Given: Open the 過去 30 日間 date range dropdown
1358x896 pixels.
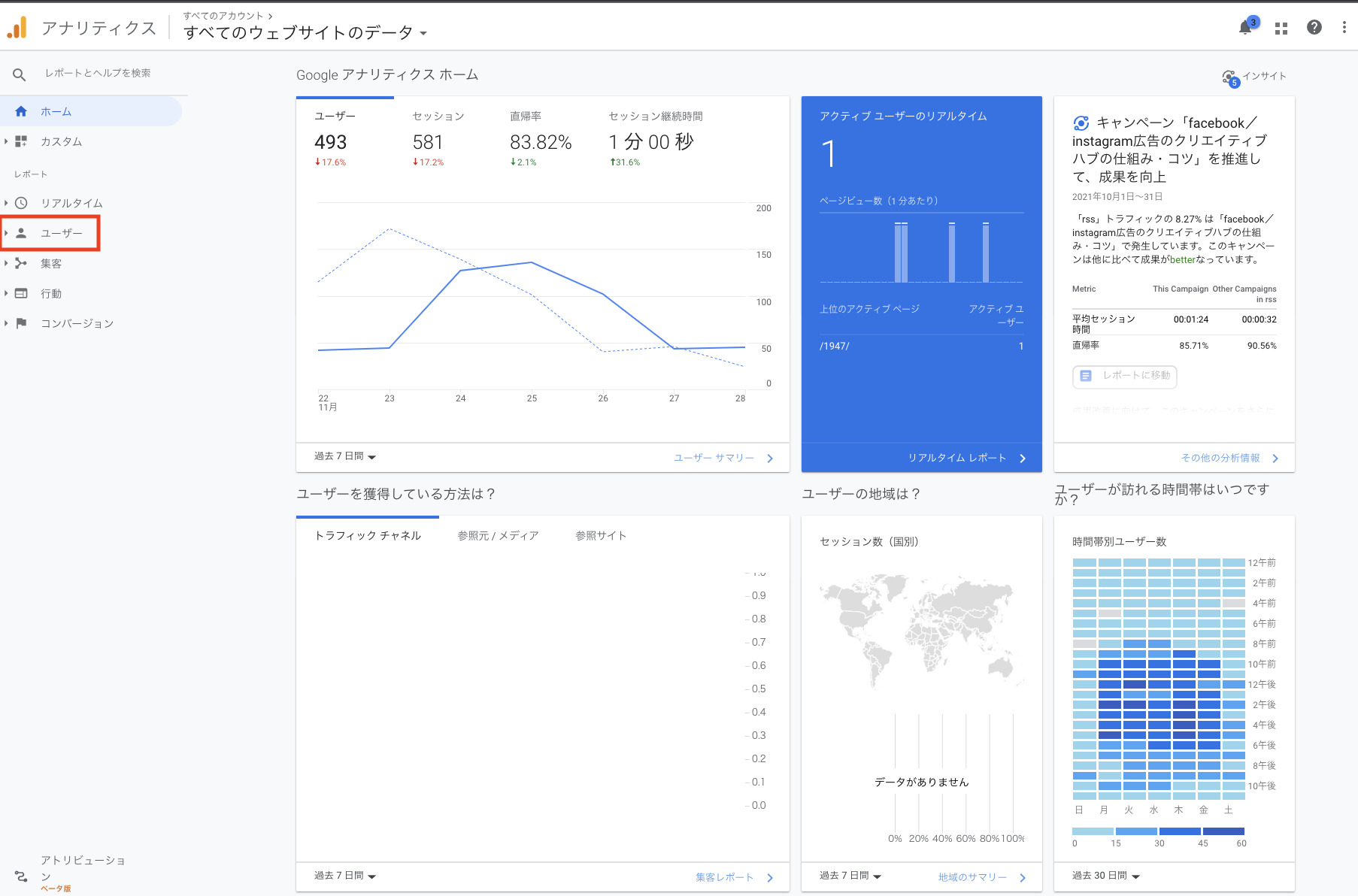Looking at the screenshot, I should [1105, 876].
